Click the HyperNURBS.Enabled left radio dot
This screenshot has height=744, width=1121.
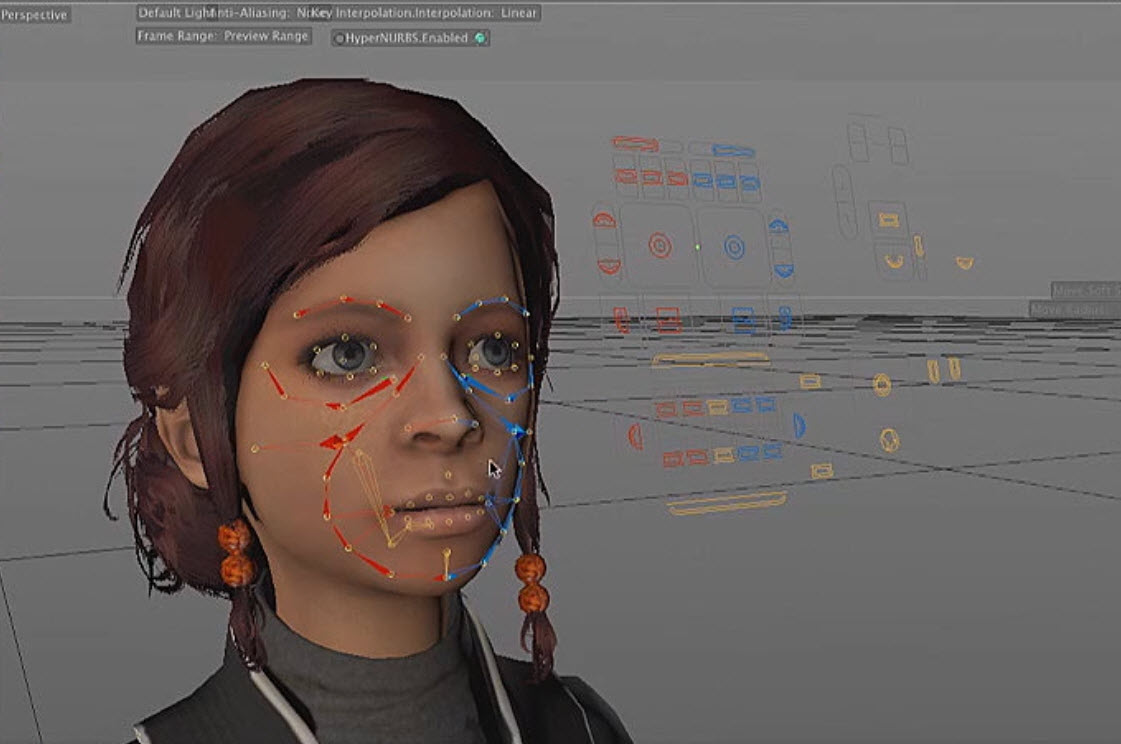pyautogui.click(x=339, y=38)
